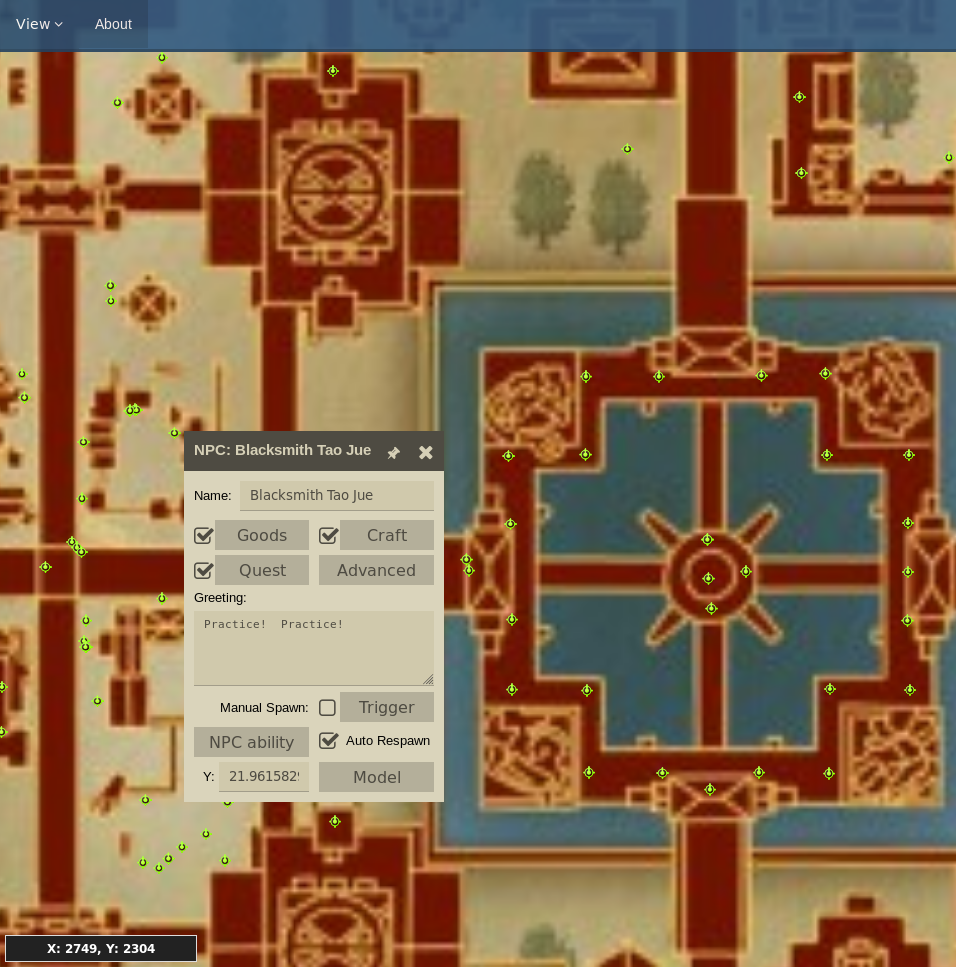Expand the View dropdown menu
This screenshot has width=956, height=967.
pos(39,24)
